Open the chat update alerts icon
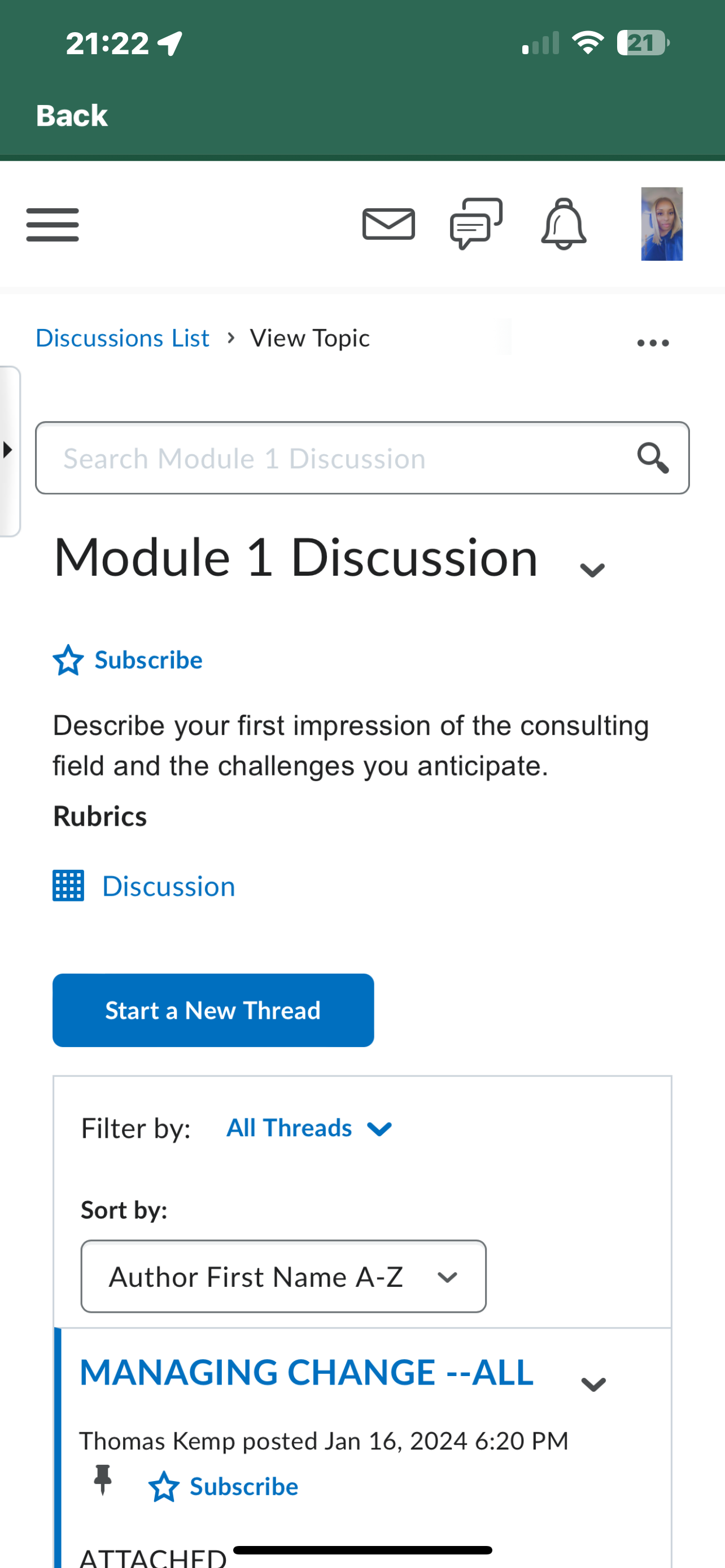Screen dimensions: 725x1568 coord(476,224)
